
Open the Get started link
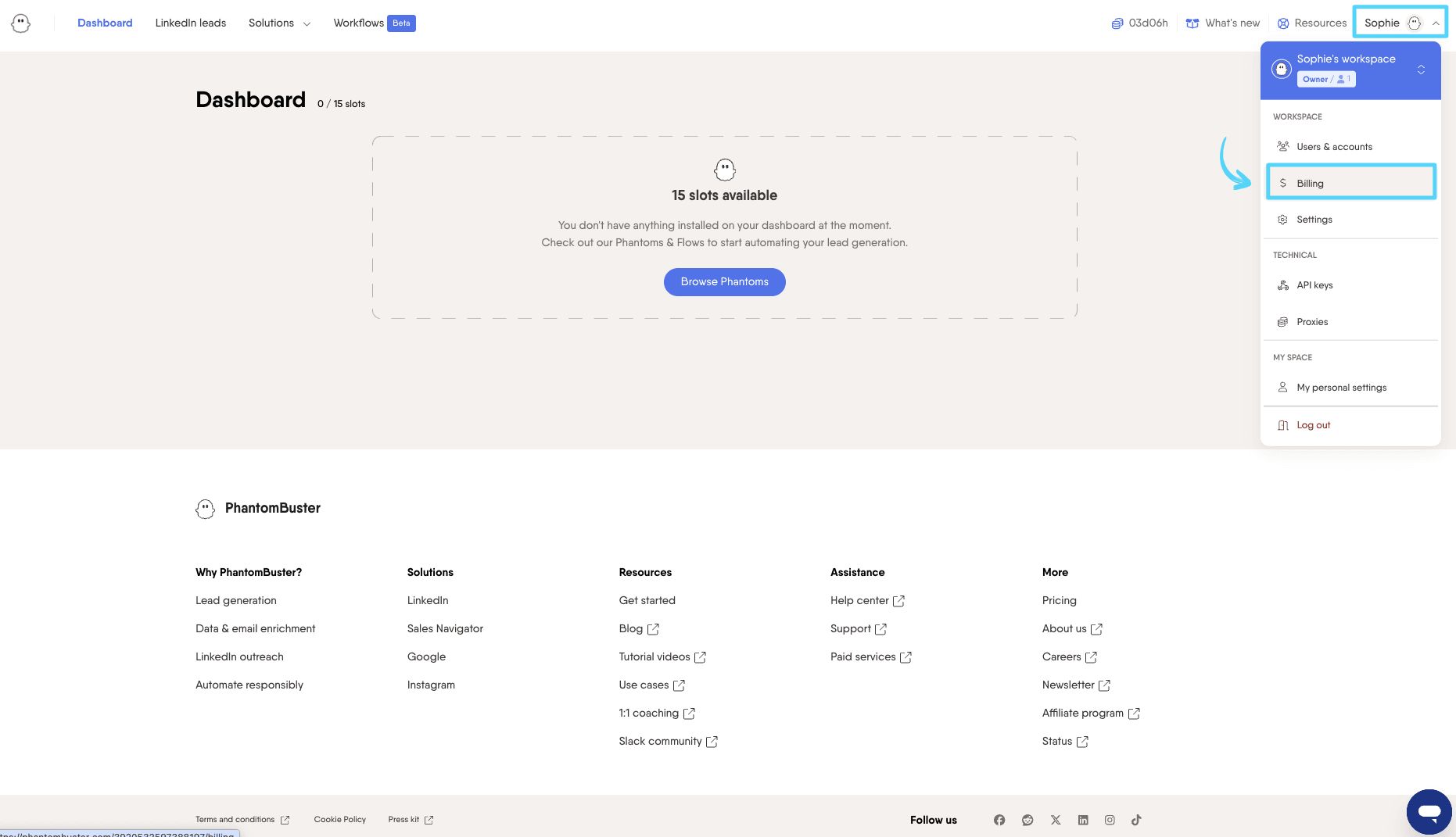click(x=647, y=600)
